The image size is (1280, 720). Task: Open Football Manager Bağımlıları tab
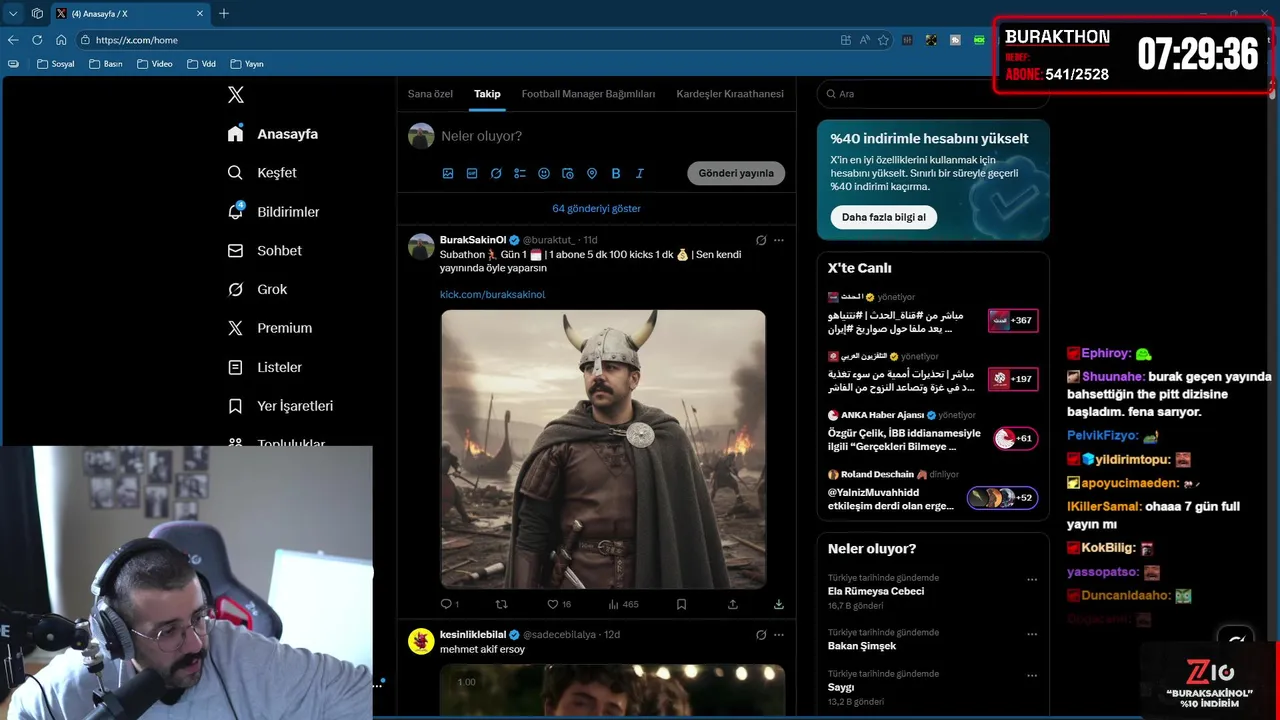click(588, 94)
